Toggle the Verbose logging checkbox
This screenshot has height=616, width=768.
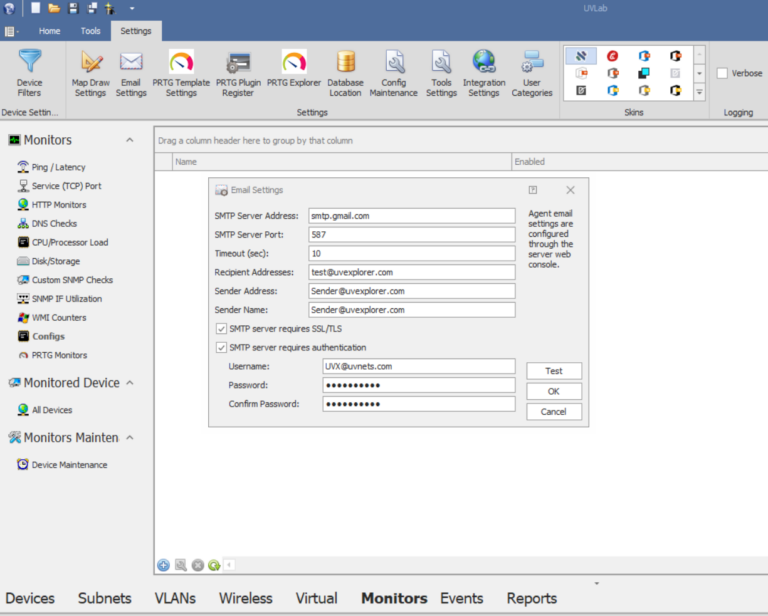tap(722, 73)
